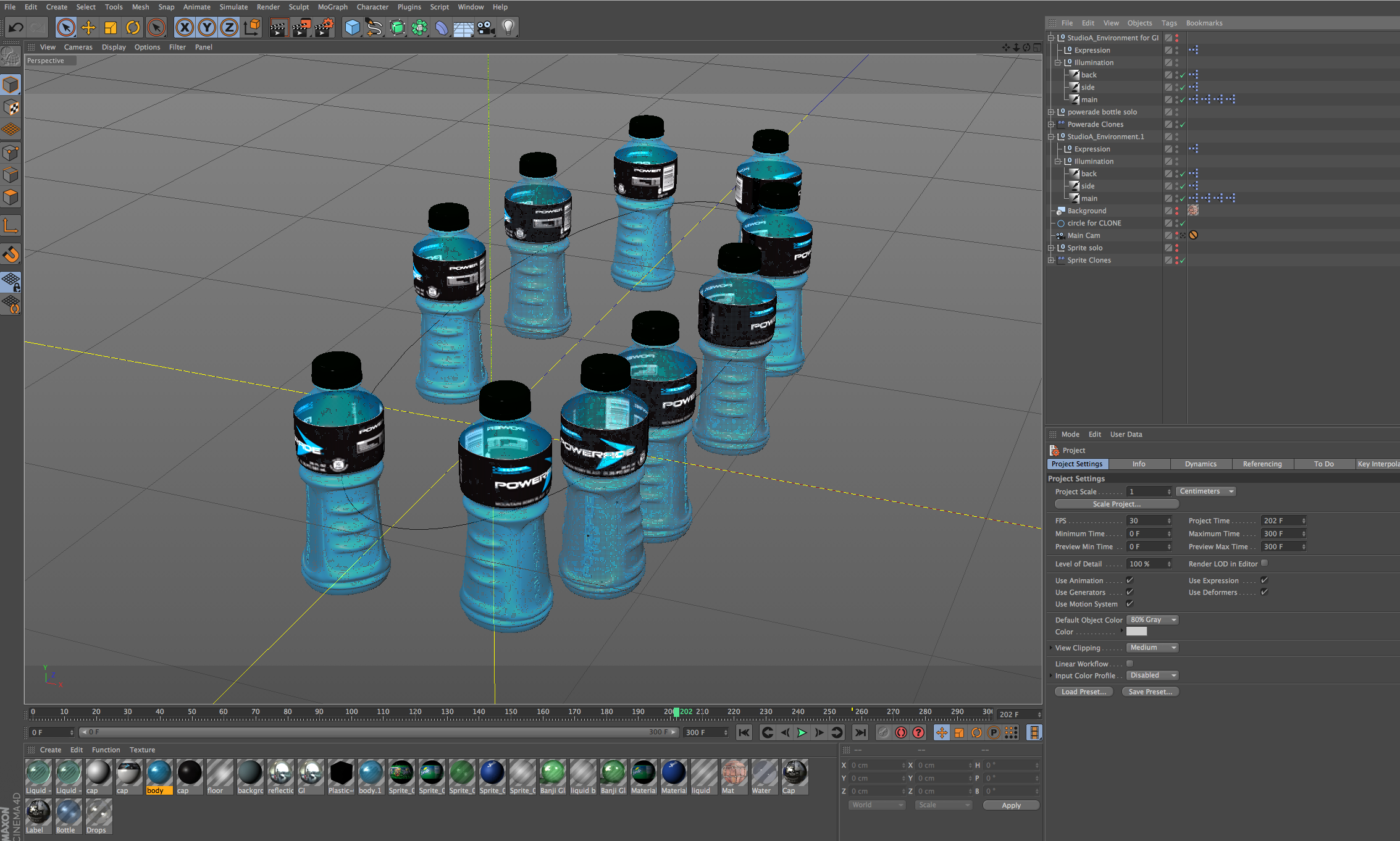Click the Load Preset button
Viewport: 1400px width, 841px height.
(x=1084, y=692)
